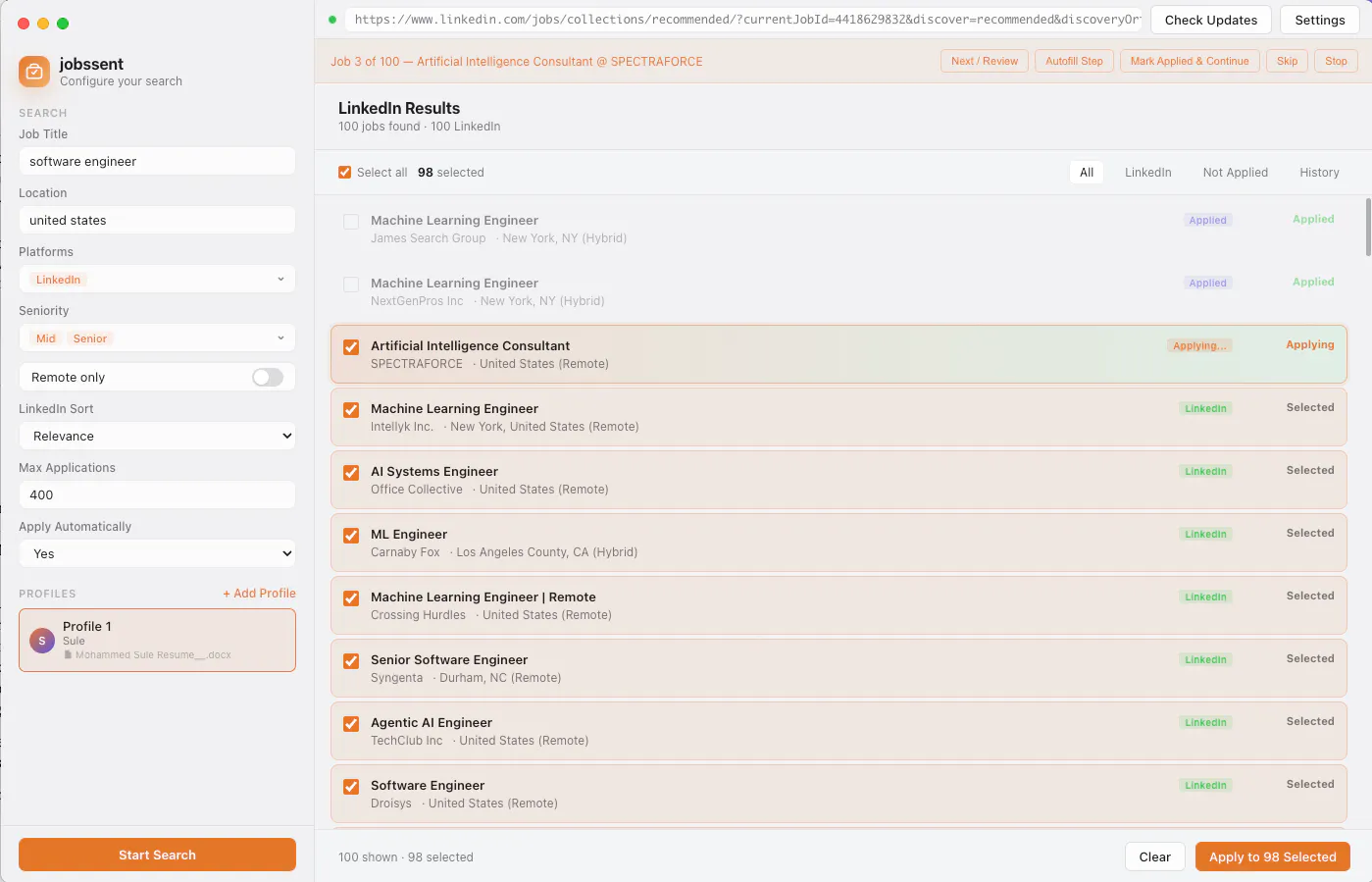The height and width of the screenshot is (882, 1372).
Task: Click the Artificial Intelligence Consultant job title
Action: (x=470, y=345)
